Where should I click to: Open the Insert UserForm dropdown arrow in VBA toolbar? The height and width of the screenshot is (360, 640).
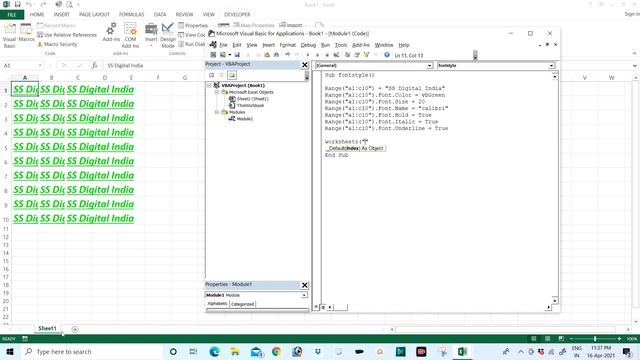point(230,55)
